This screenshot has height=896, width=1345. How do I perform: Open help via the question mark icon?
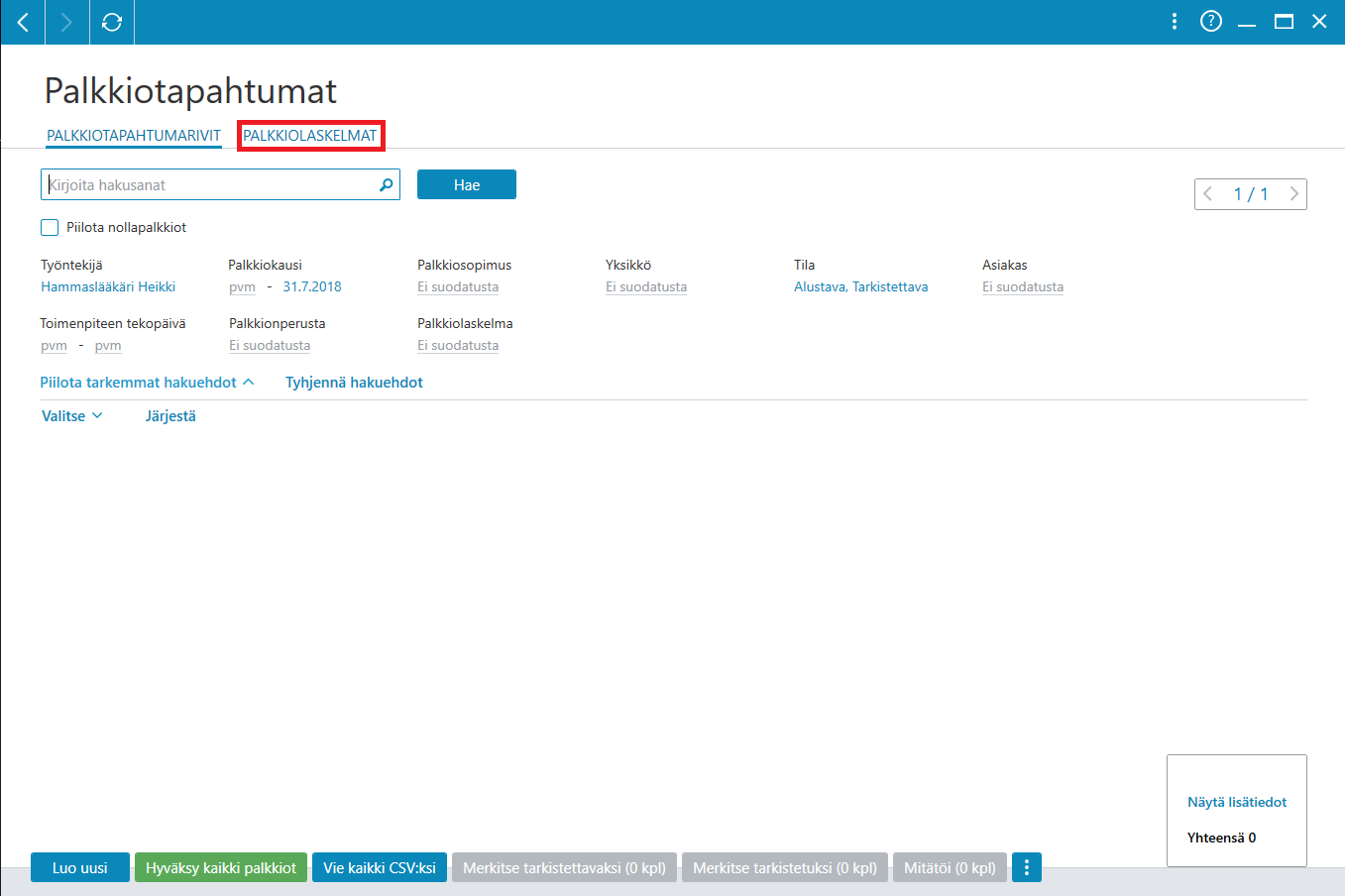pos(1211,21)
